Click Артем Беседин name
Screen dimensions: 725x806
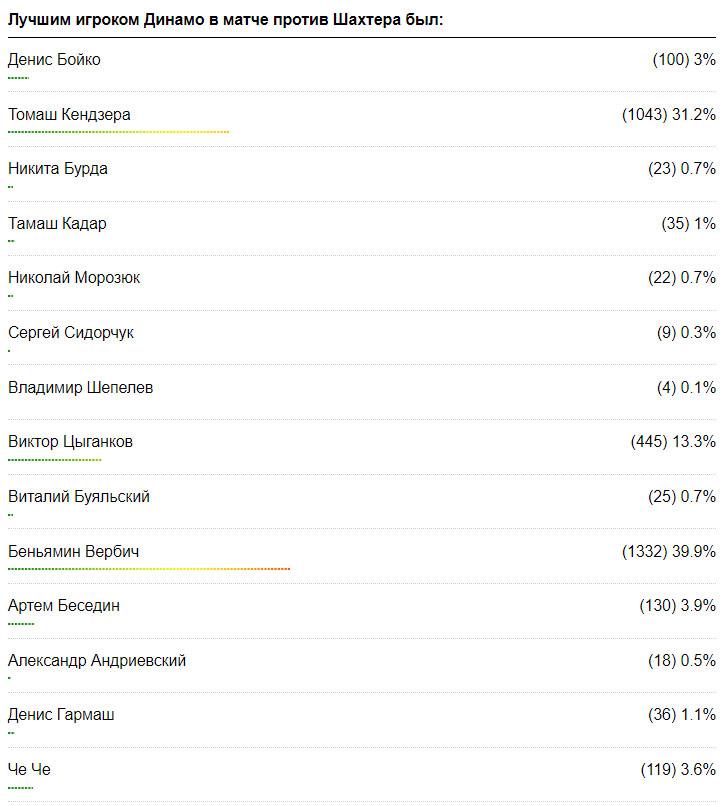point(64,606)
